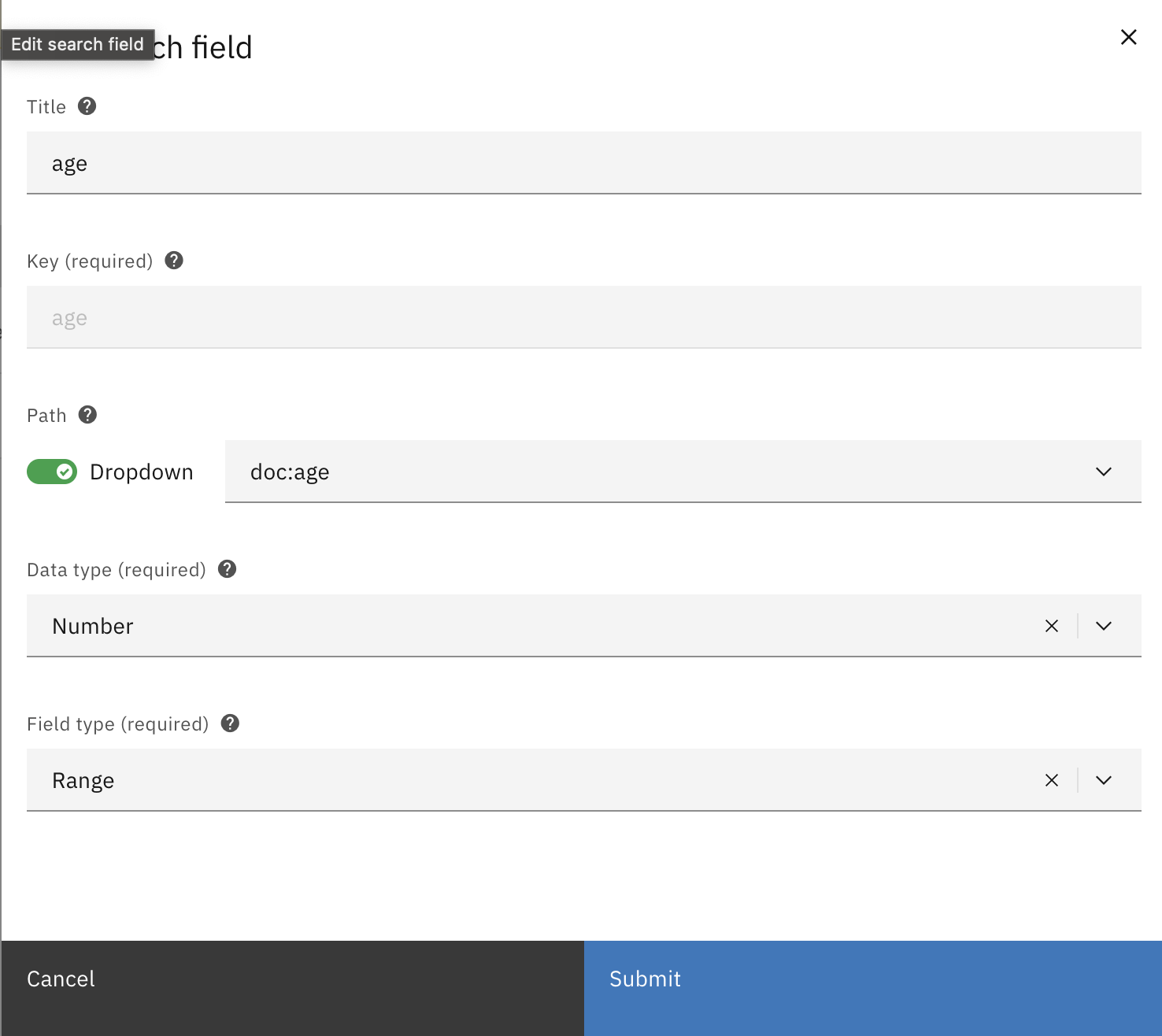Click the Field type help icon
The width and height of the screenshot is (1162, 1036).
[230, 723]
